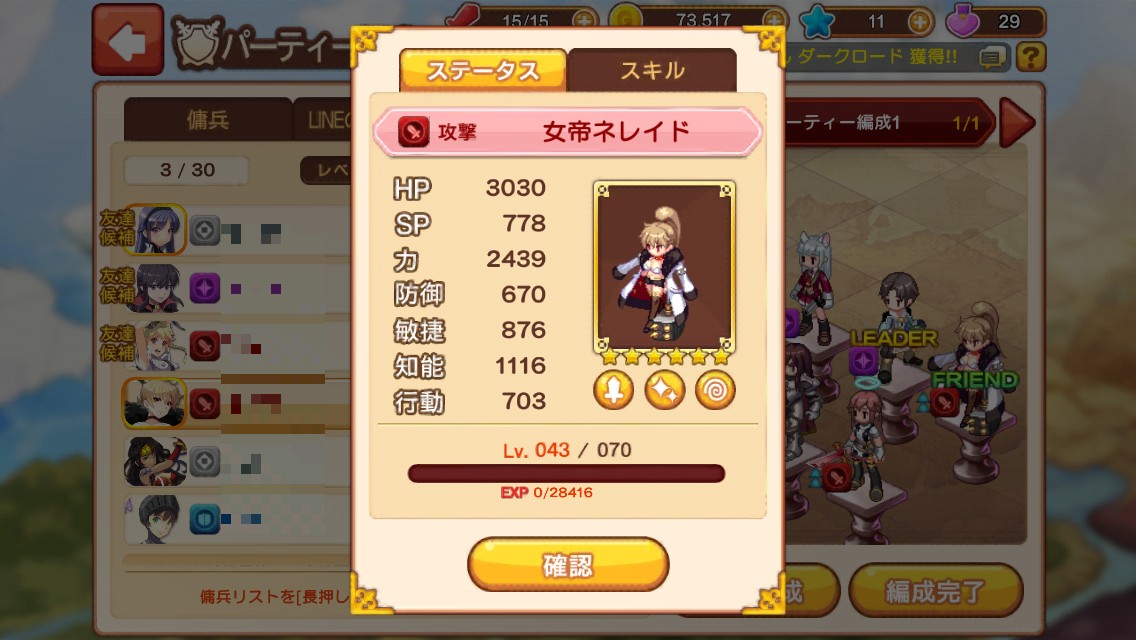Click the red attack type icon beside 攻撃
The height and width of the screenshot is (640, 1136).
[413, 132]
